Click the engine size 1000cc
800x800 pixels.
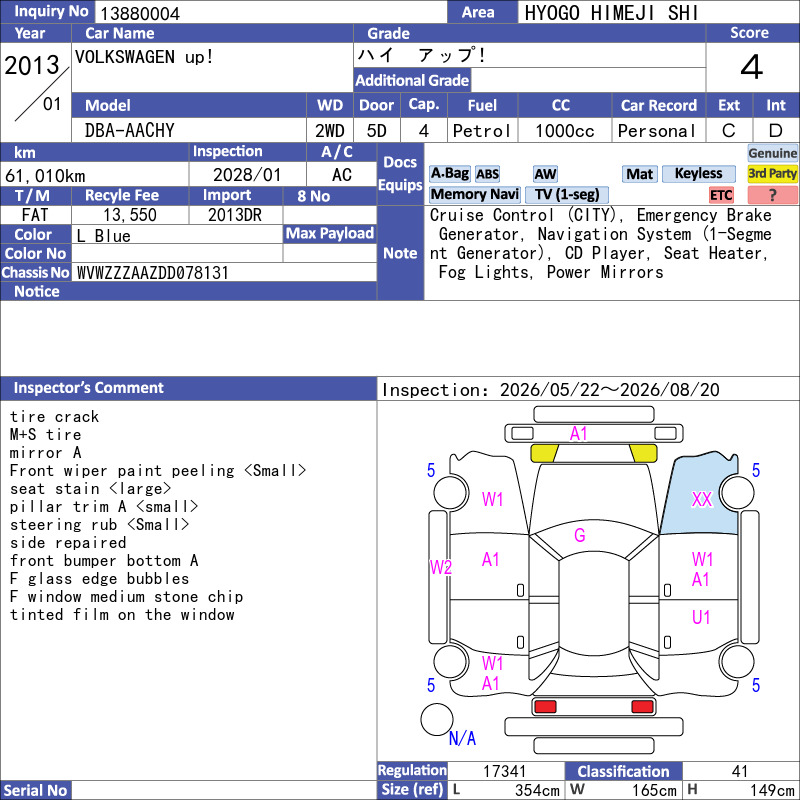coord(565,131)
